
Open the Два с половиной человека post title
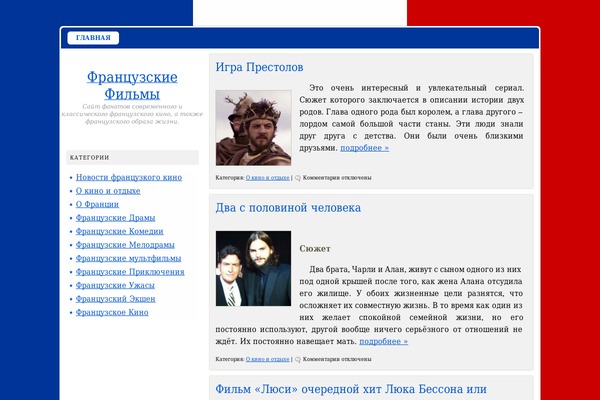click(288, 207)
